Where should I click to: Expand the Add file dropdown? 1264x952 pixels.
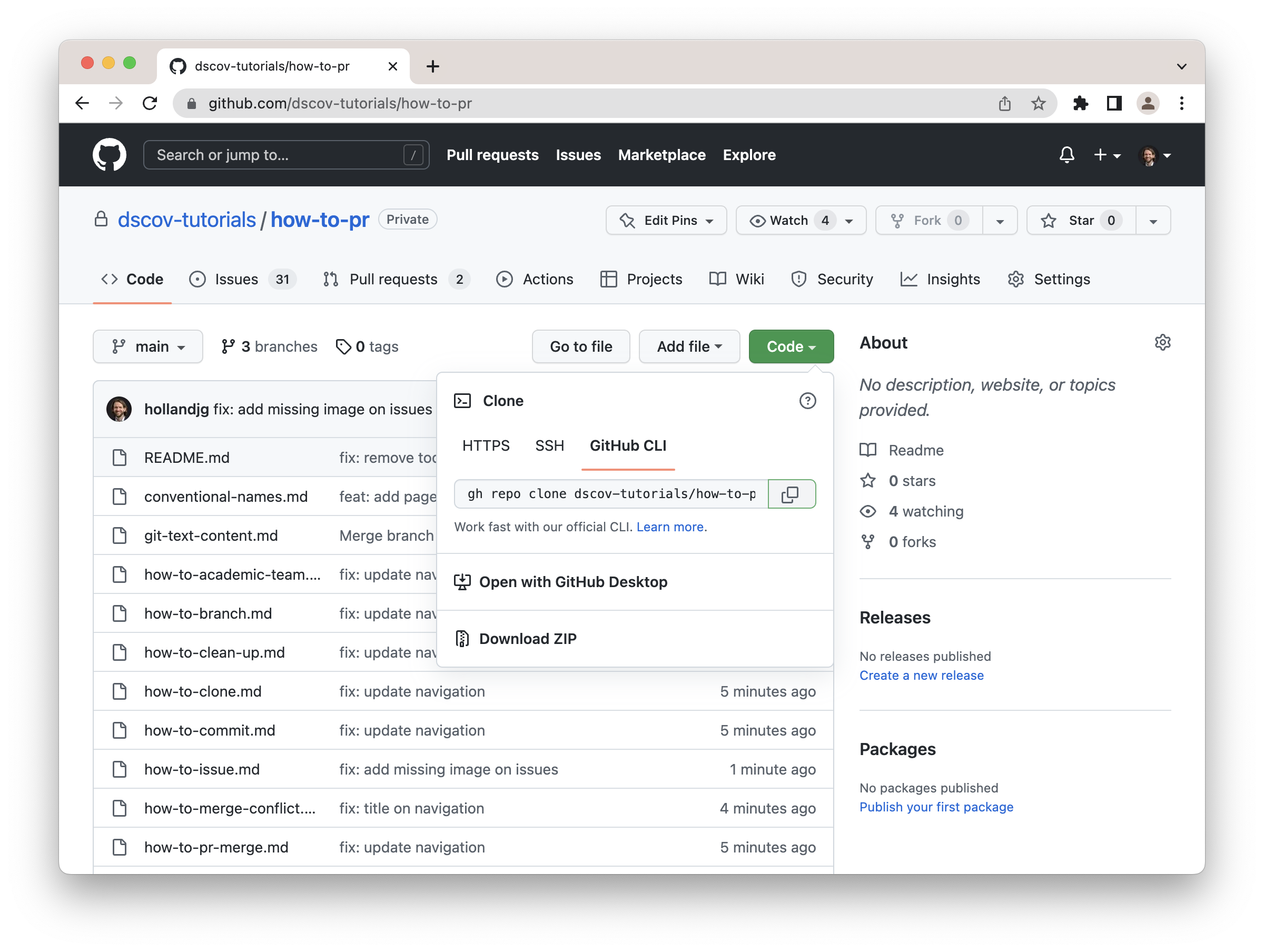point(689,347)
